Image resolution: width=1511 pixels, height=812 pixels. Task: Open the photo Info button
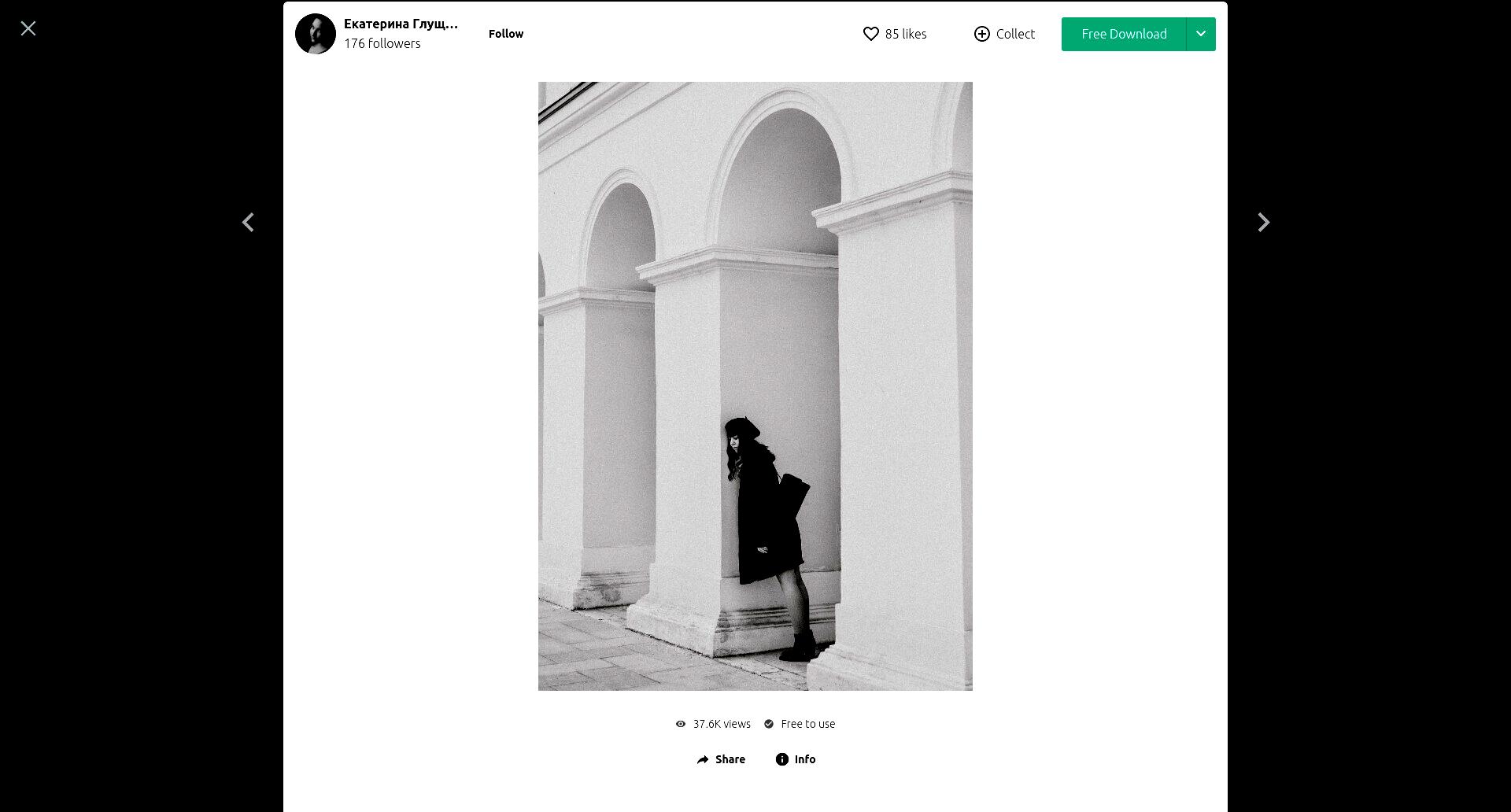[x=796, y=759]
